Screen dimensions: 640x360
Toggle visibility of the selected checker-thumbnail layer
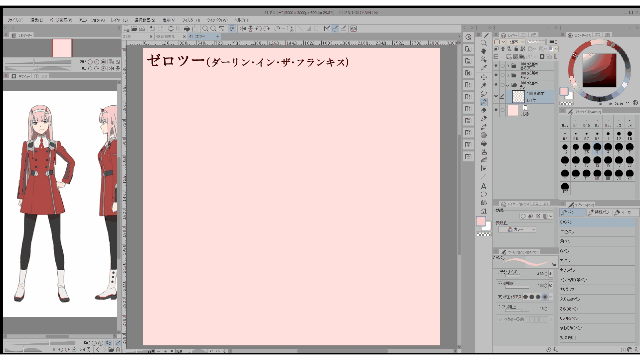496,97
